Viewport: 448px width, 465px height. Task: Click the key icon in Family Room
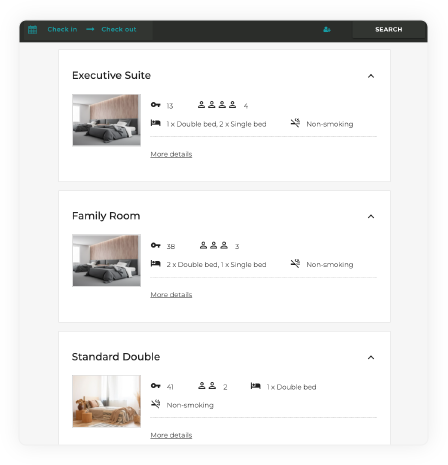coord(156,246)
